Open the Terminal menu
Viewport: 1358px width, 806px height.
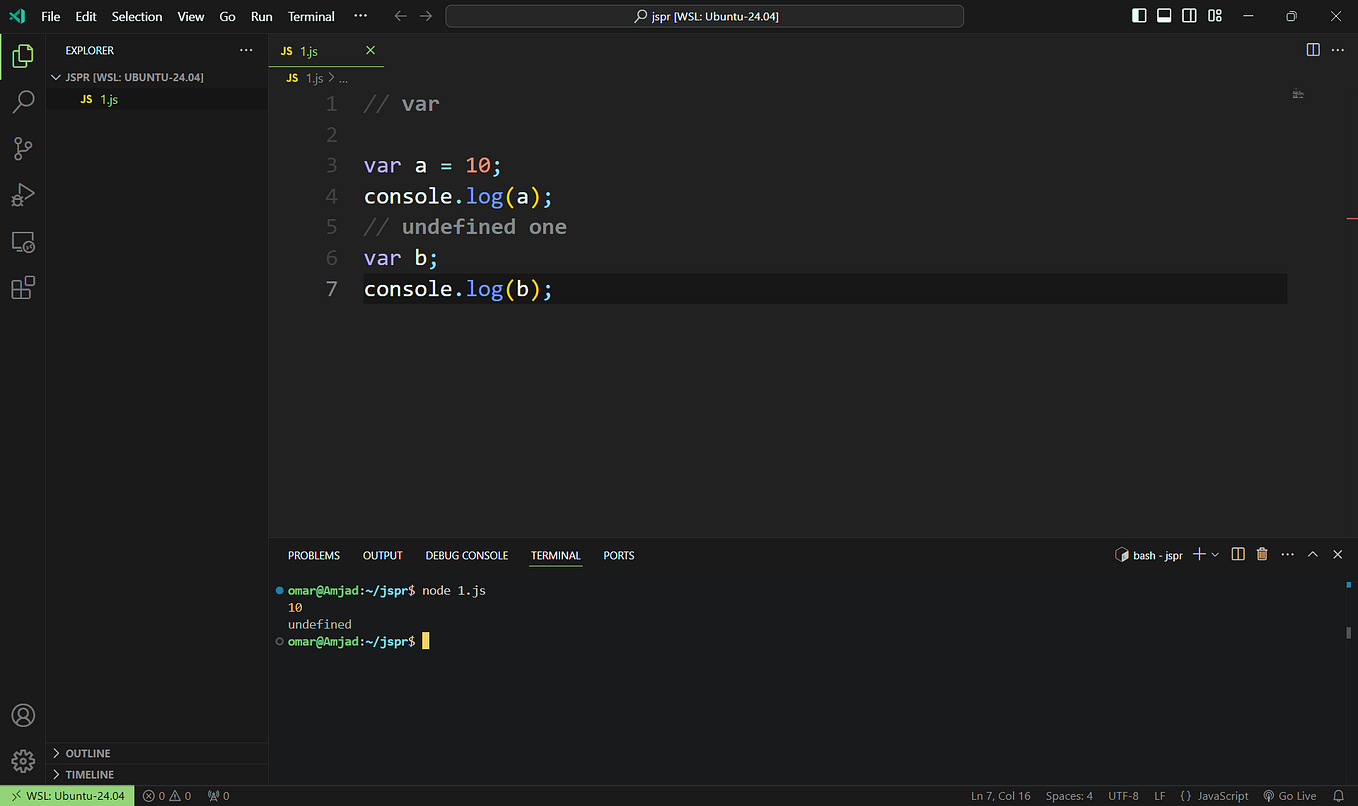(311, 16)
